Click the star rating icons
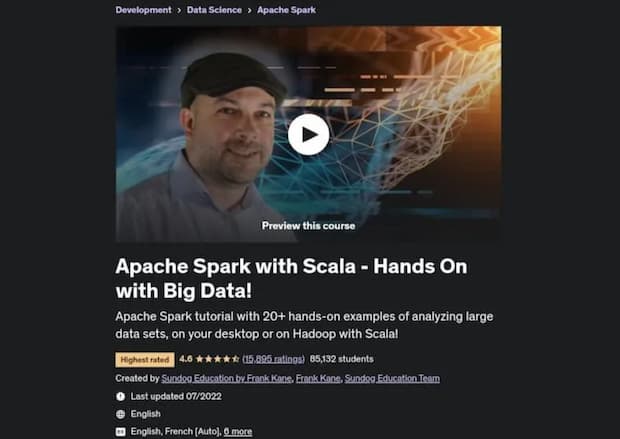 click(x=217, y=359)
